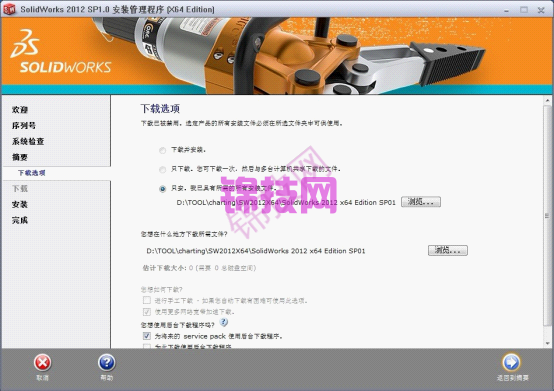554x391 pixels.
Task: Click the SolidWorks title bar app icon
Action: coord(9,9)
